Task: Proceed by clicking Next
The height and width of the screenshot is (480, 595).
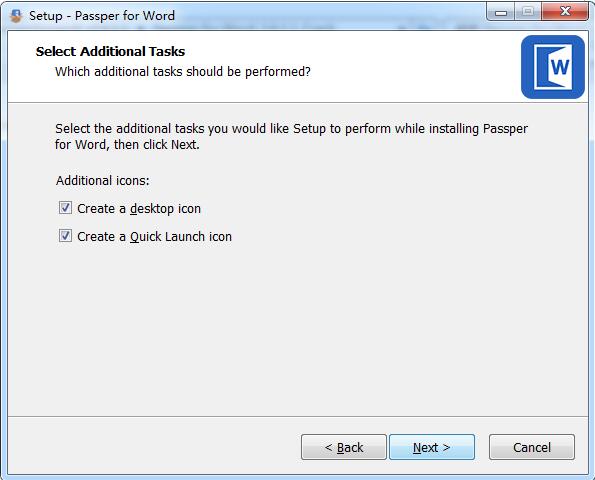Action: click(x=432, y=447)
